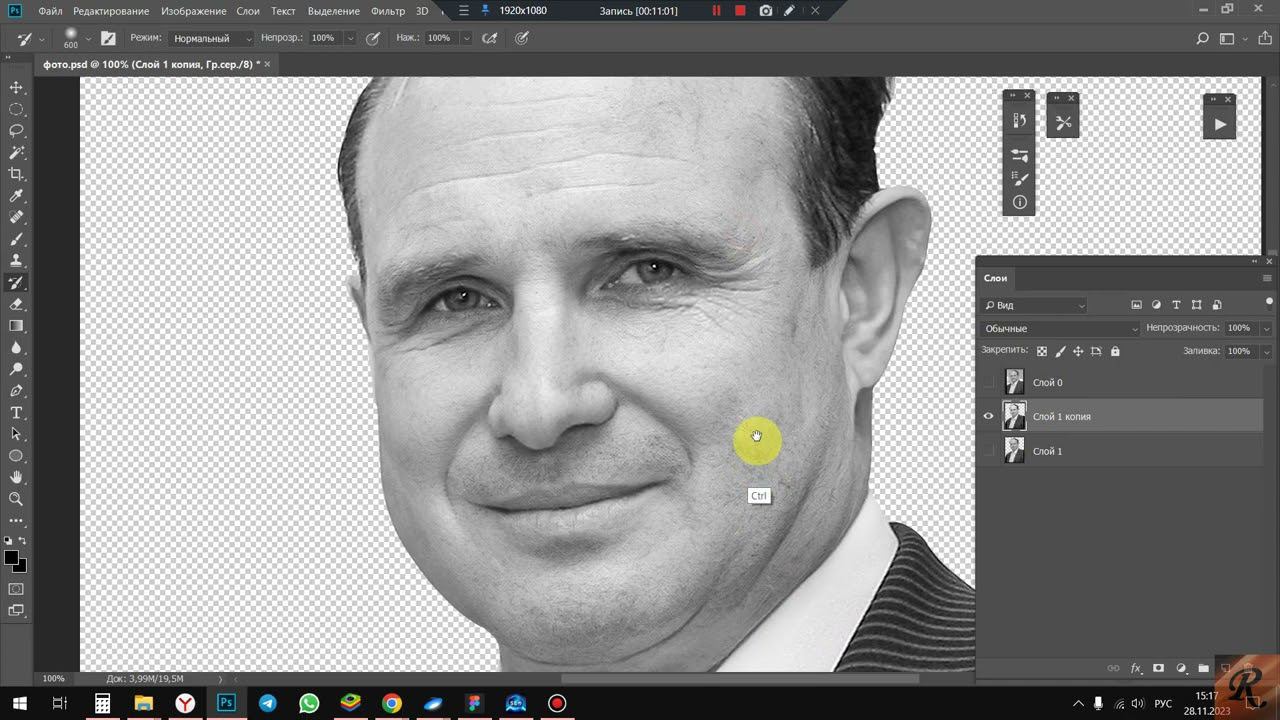The image size is (1280, 720).
Task: Open the Режим blending mode dropdown
Action: [x=211, y=38]
